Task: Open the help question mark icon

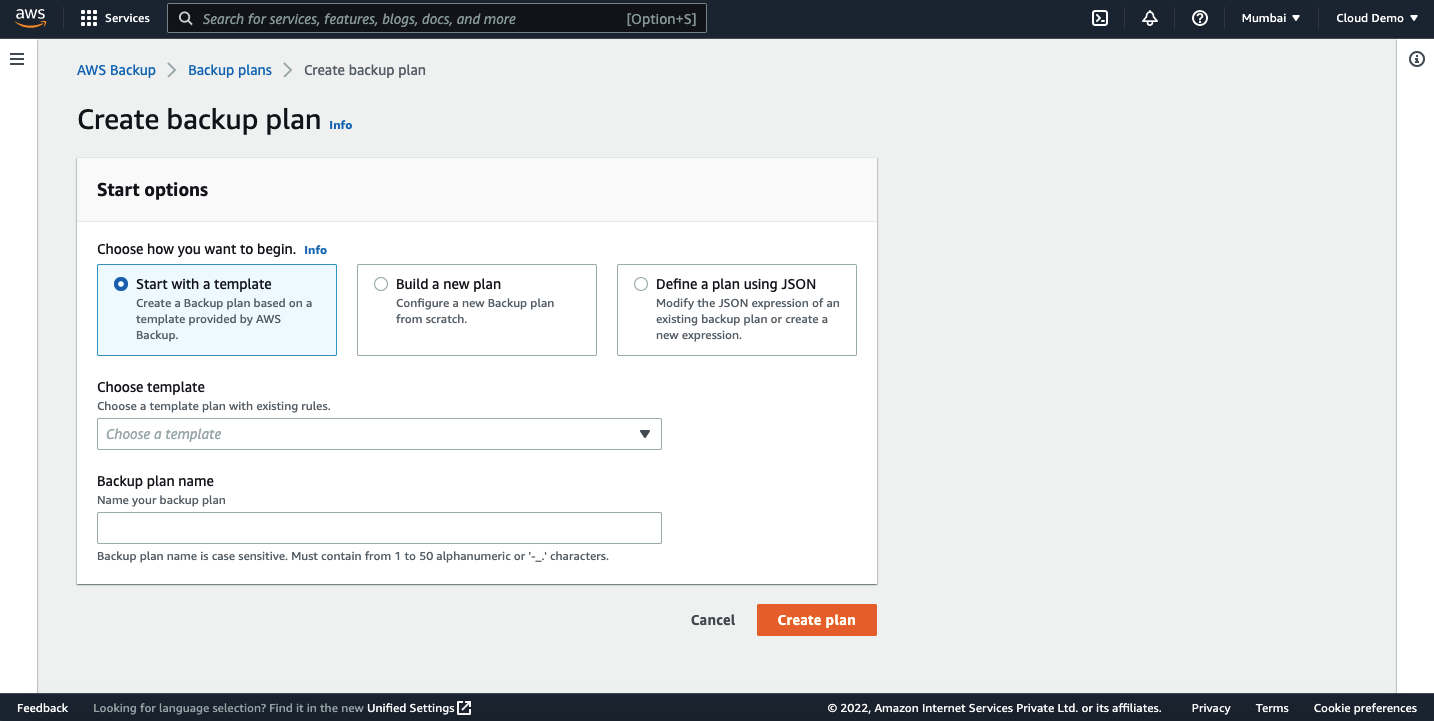Action: click(x=1200, y=18)
